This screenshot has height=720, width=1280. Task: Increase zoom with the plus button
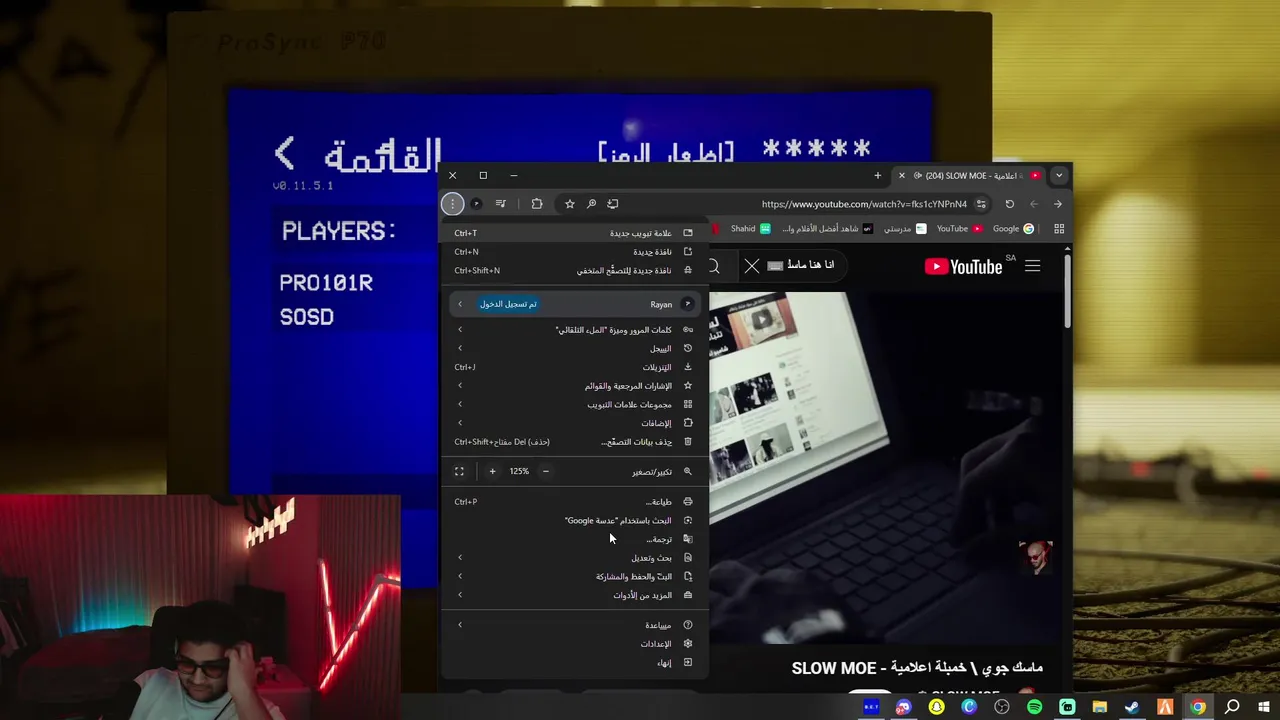492,471
